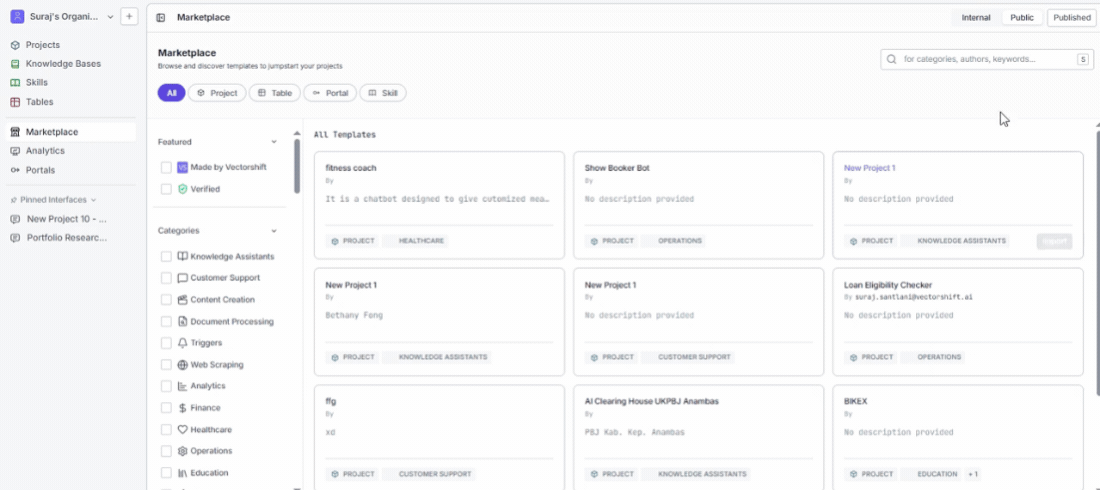Open the BIKEX template card

pos(958,437)
